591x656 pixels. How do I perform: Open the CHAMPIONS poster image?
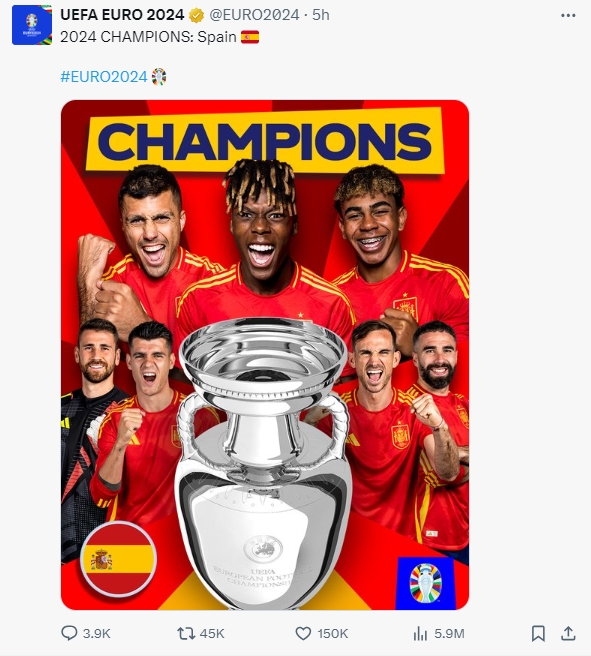pos(265,355)
